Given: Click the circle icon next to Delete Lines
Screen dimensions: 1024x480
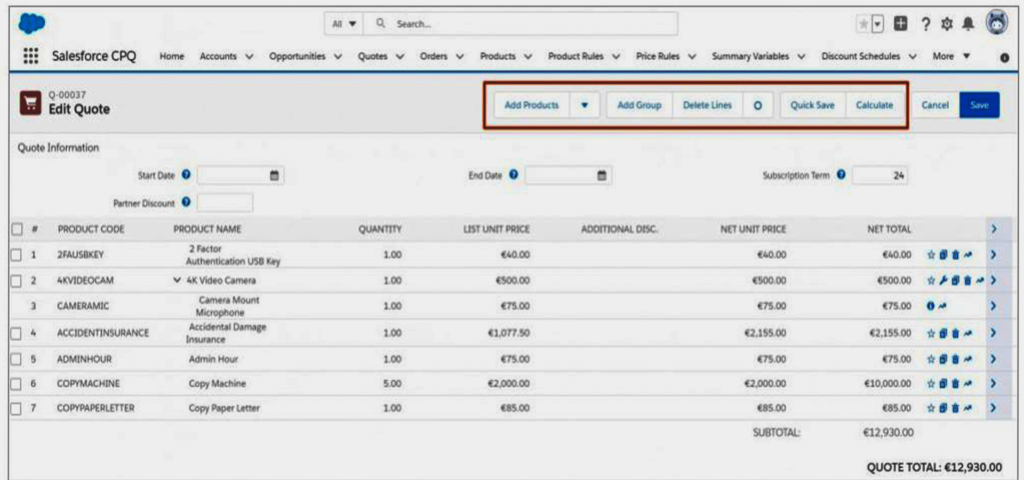Looking at the screenshot, I should coord(757,105).
